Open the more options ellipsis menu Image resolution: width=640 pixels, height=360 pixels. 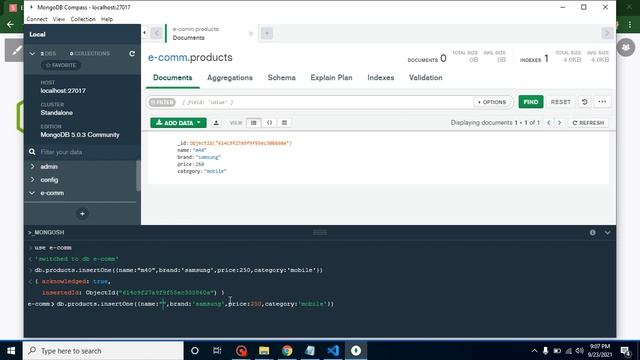tap(602, 102)
